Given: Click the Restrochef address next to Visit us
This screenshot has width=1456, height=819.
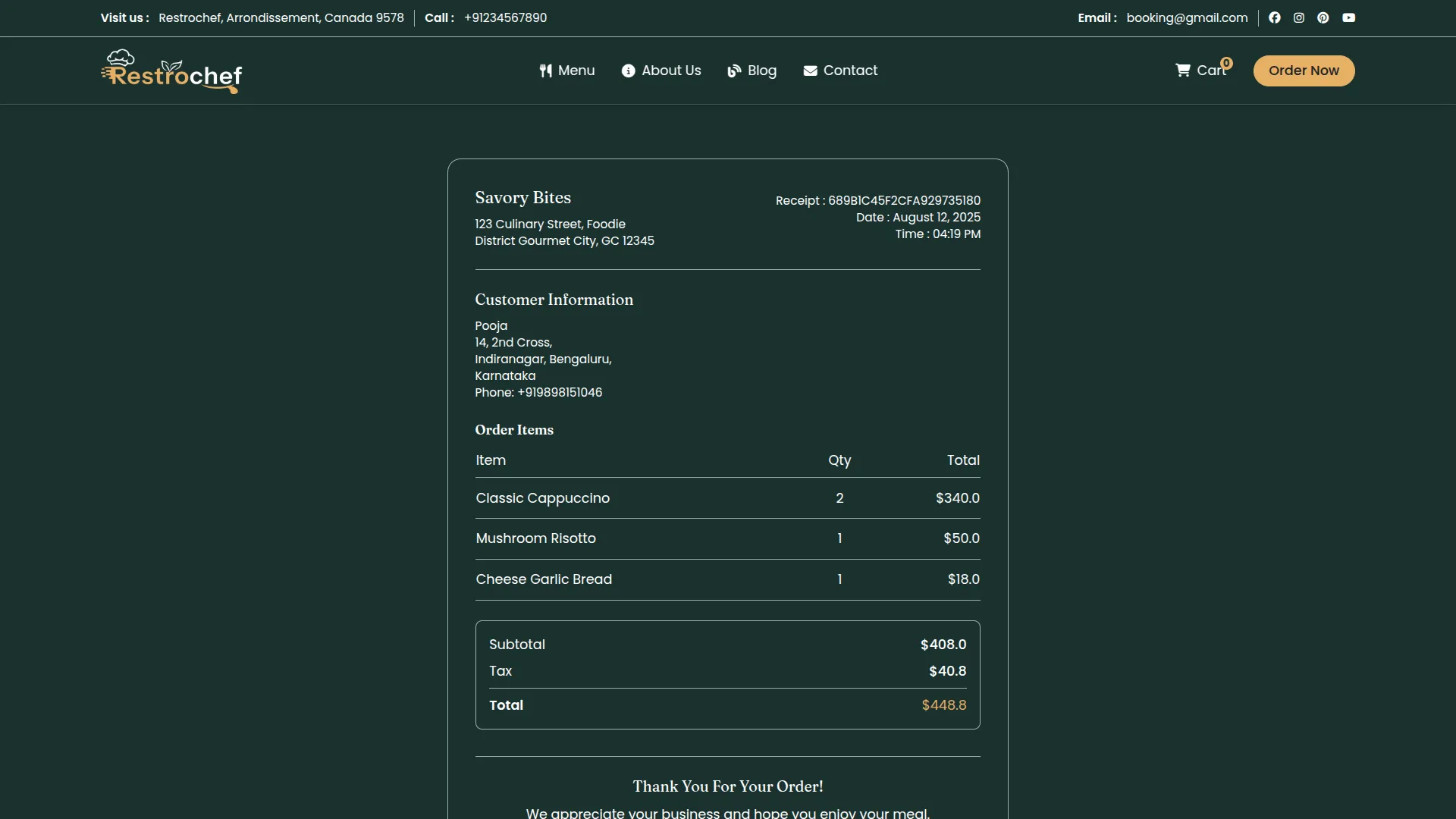Looking at the screenshot, I should click(281, 17).
